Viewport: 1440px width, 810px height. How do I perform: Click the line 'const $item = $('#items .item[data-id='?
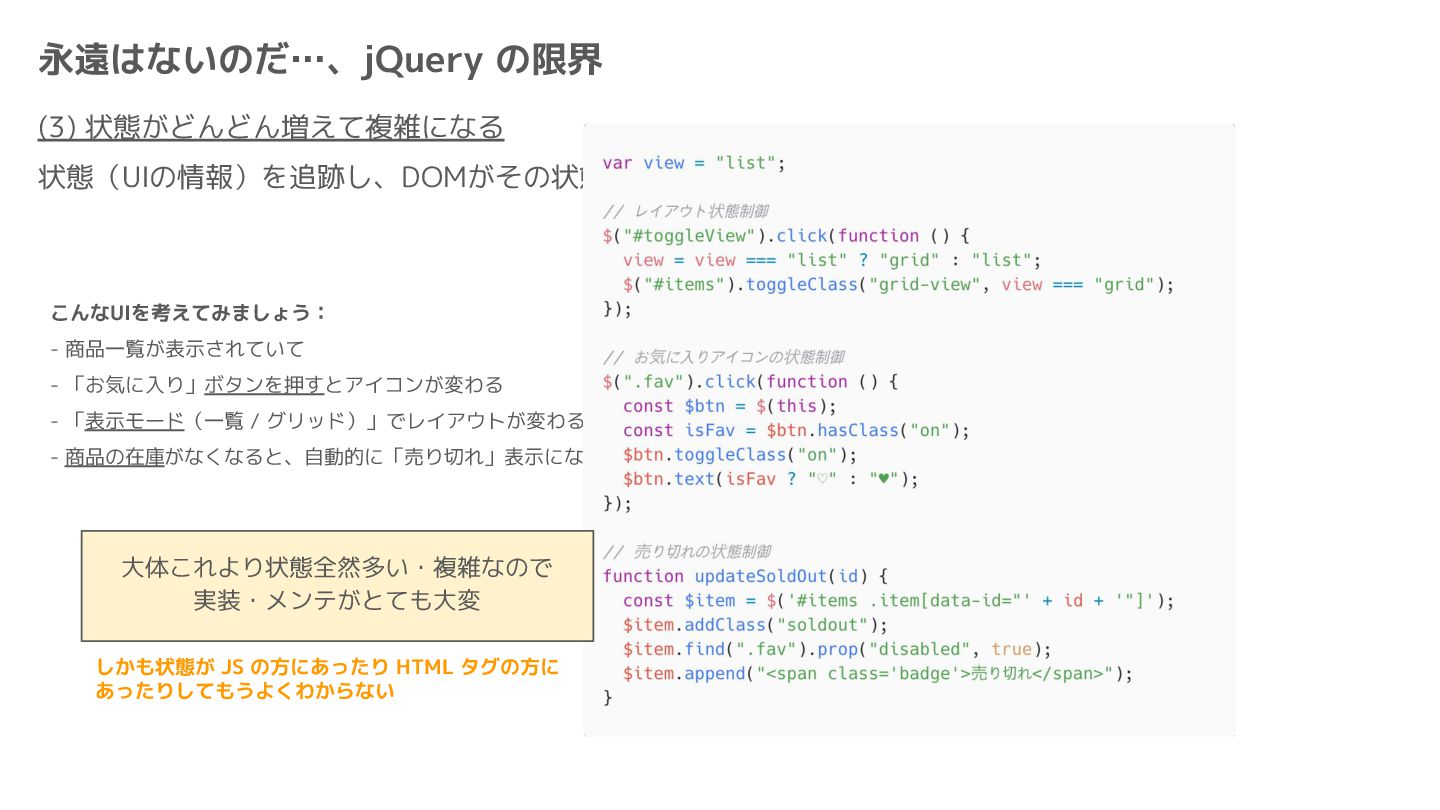click(898, 601)
